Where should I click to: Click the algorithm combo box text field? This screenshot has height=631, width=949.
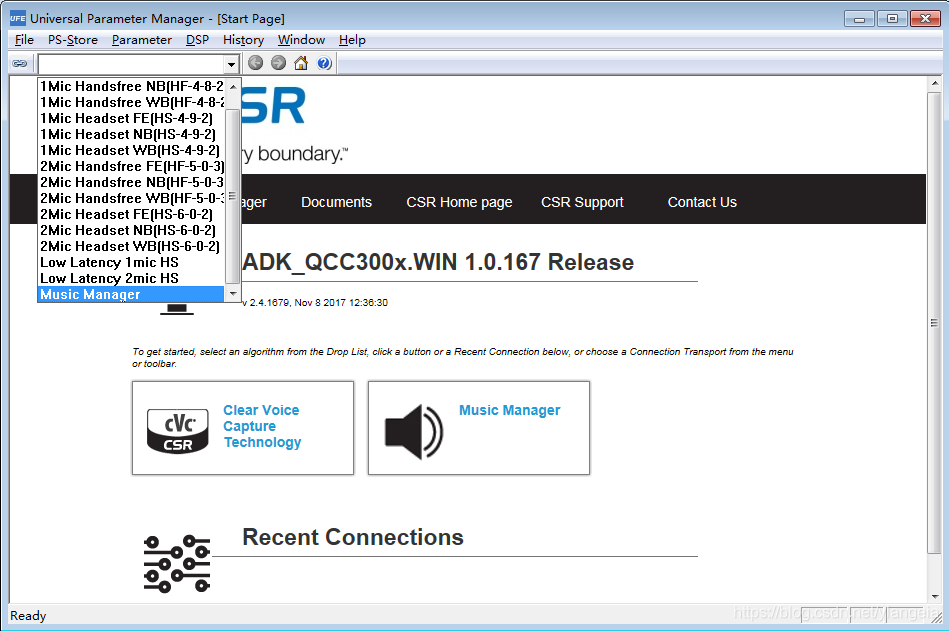point(131,64)
